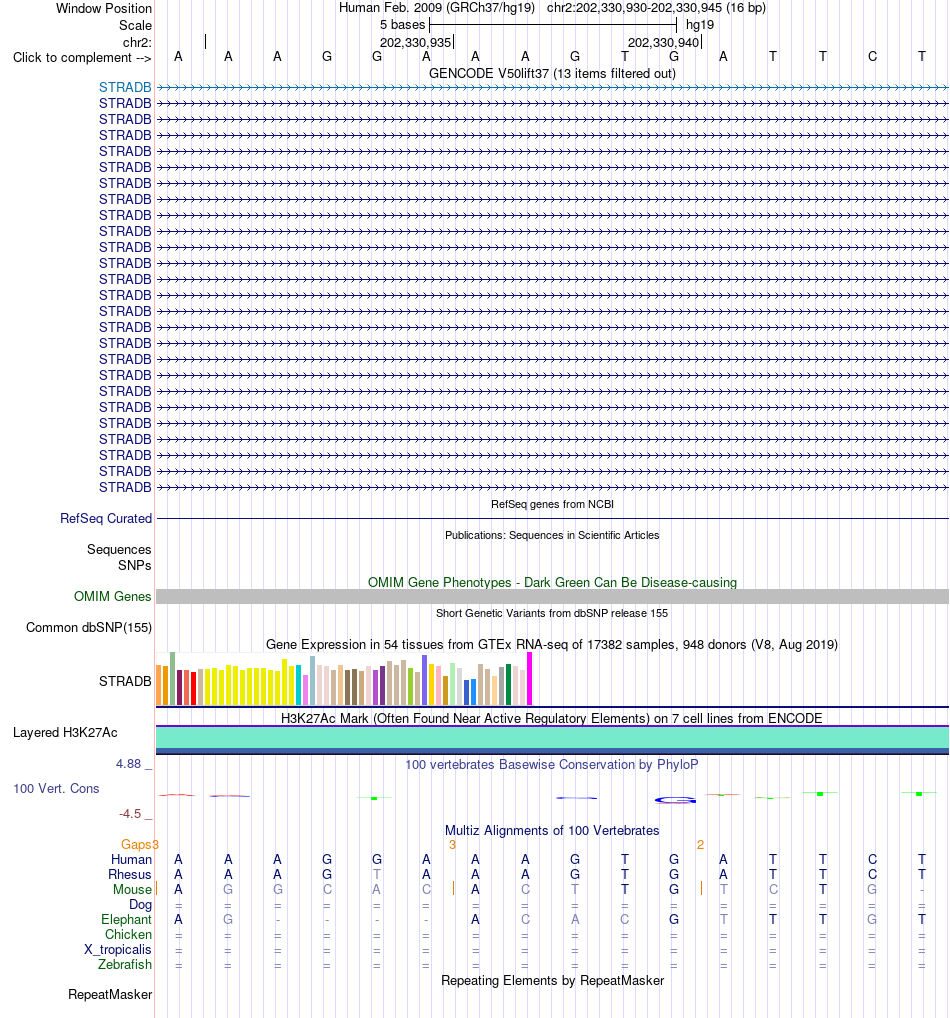Click the orange gap count 2 in Gaps row
The width and height of the screenshot is (950, 1018).
click(700, 845)
